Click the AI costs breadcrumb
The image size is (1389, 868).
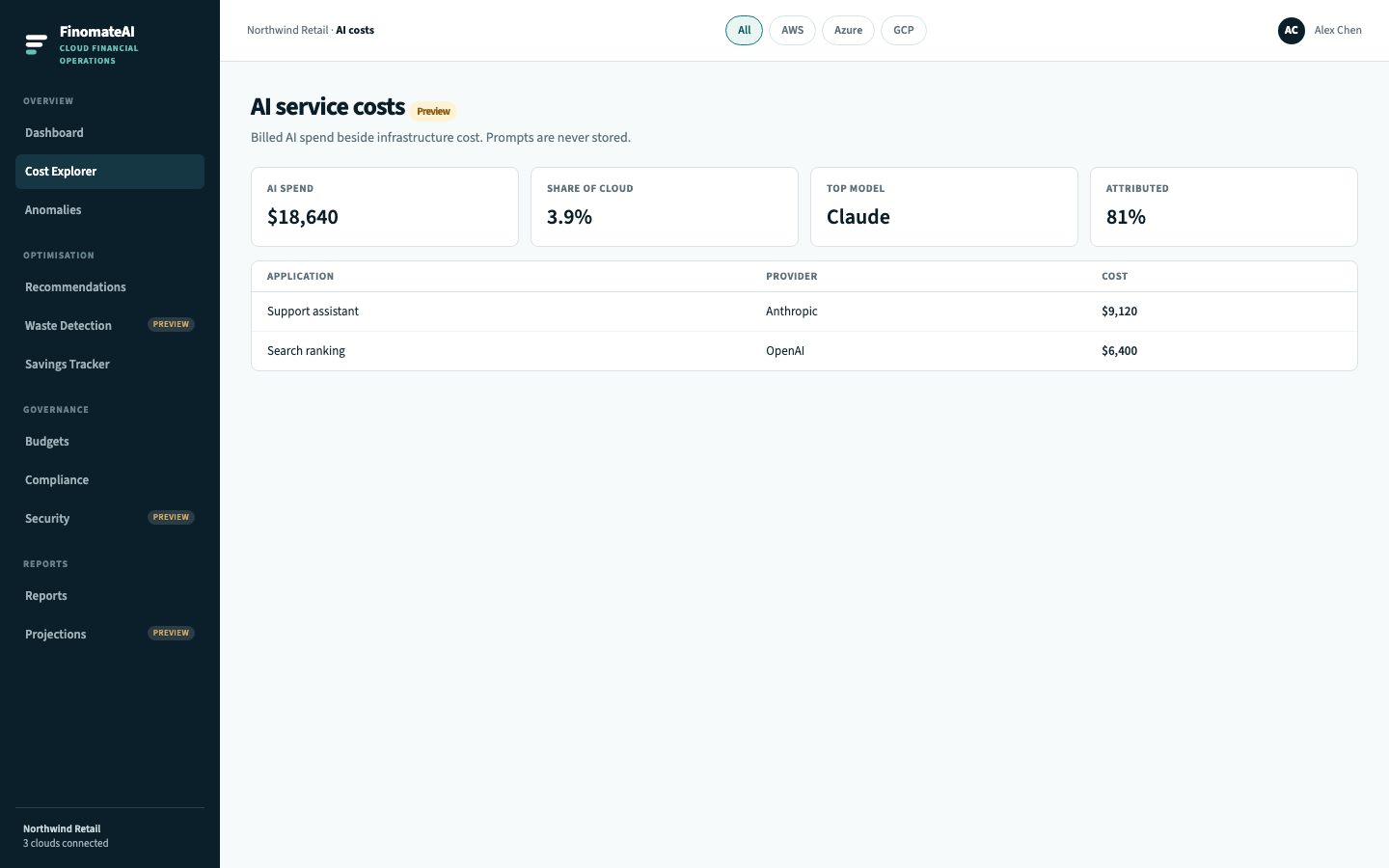click(x=355, y=31)
